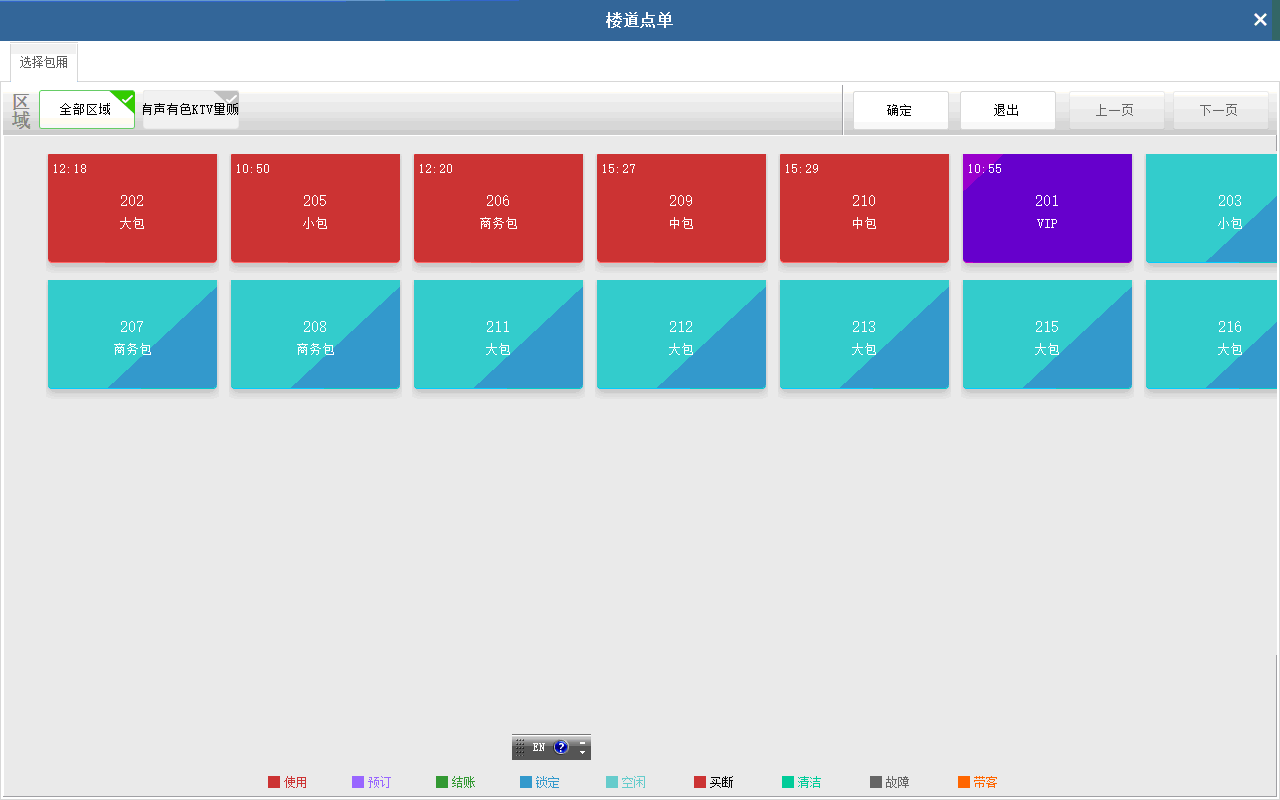Minimize the language bar
The height and width of the screenshot is (800, 1280).
click(x=583, y=742)
